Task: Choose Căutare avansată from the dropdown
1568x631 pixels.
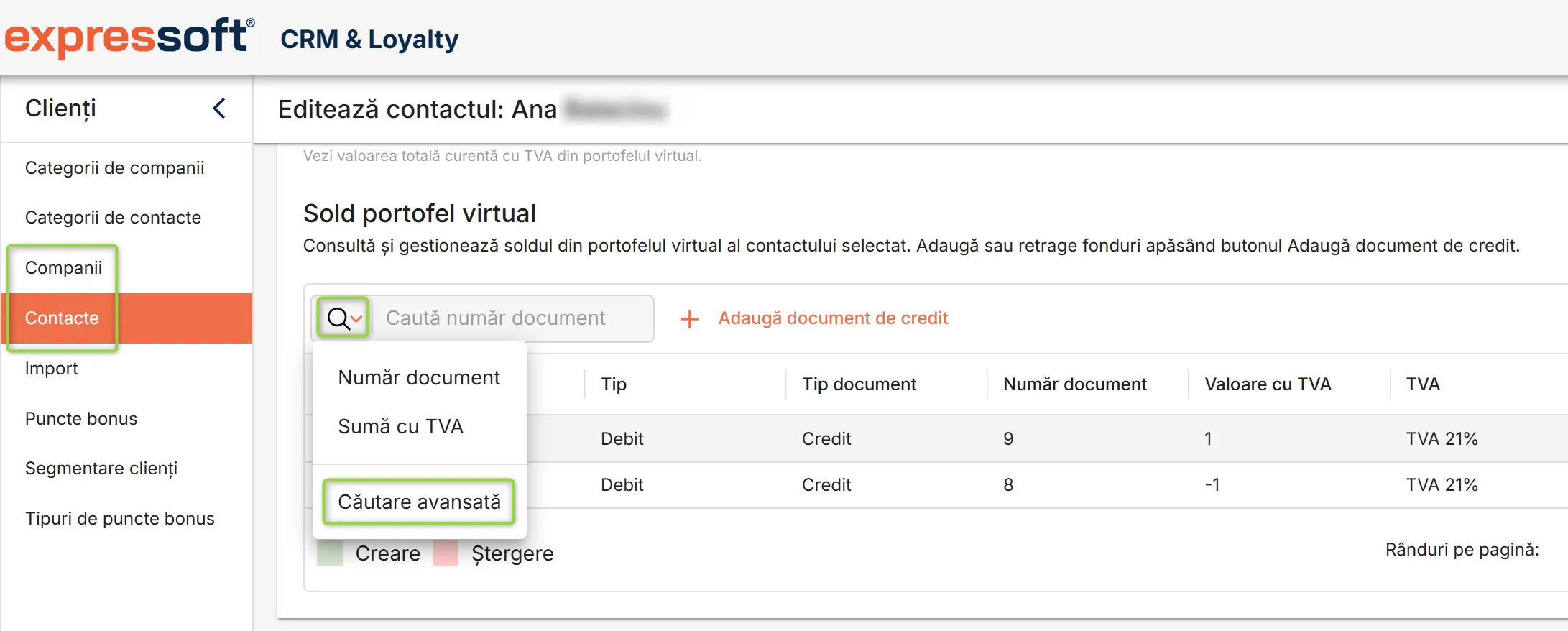Action: (x=419, y=502)
